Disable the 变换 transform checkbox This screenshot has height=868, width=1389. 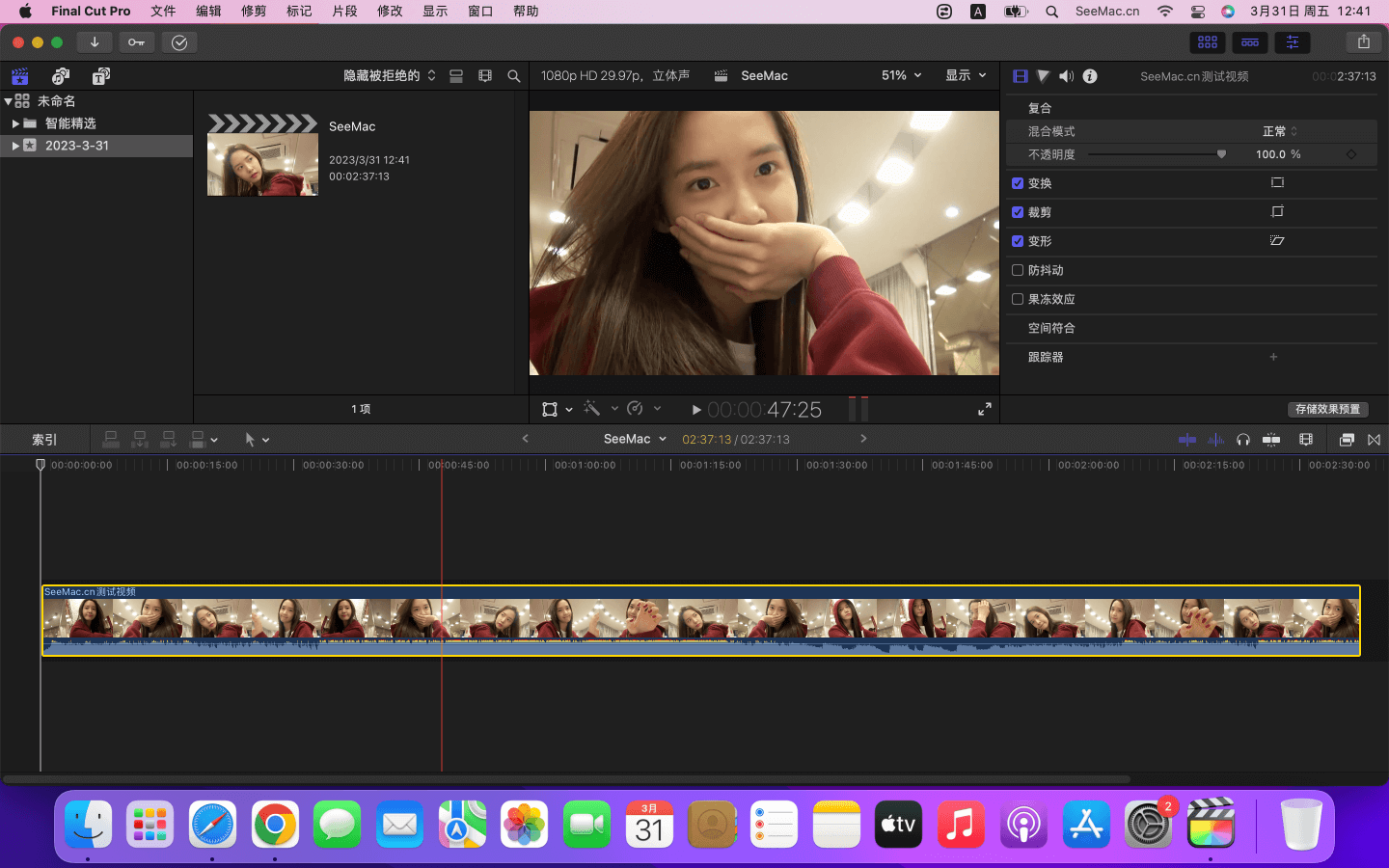1018,183
